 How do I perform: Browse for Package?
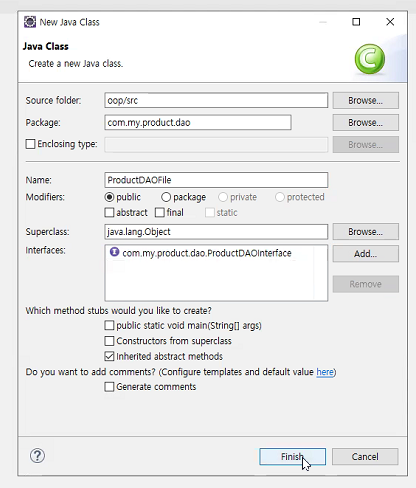click(x=365, y=123)
